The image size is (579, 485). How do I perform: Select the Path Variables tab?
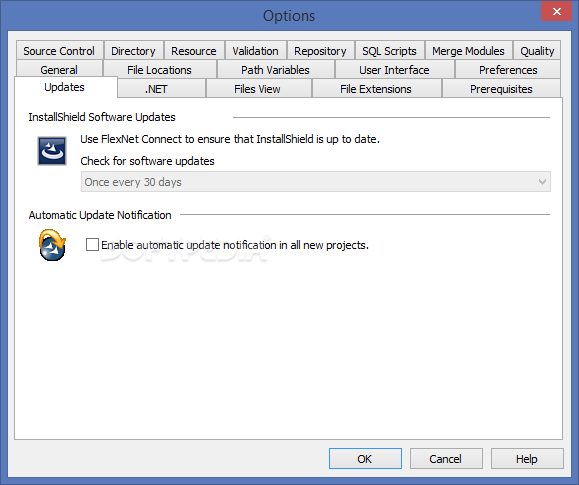[275, 69]
